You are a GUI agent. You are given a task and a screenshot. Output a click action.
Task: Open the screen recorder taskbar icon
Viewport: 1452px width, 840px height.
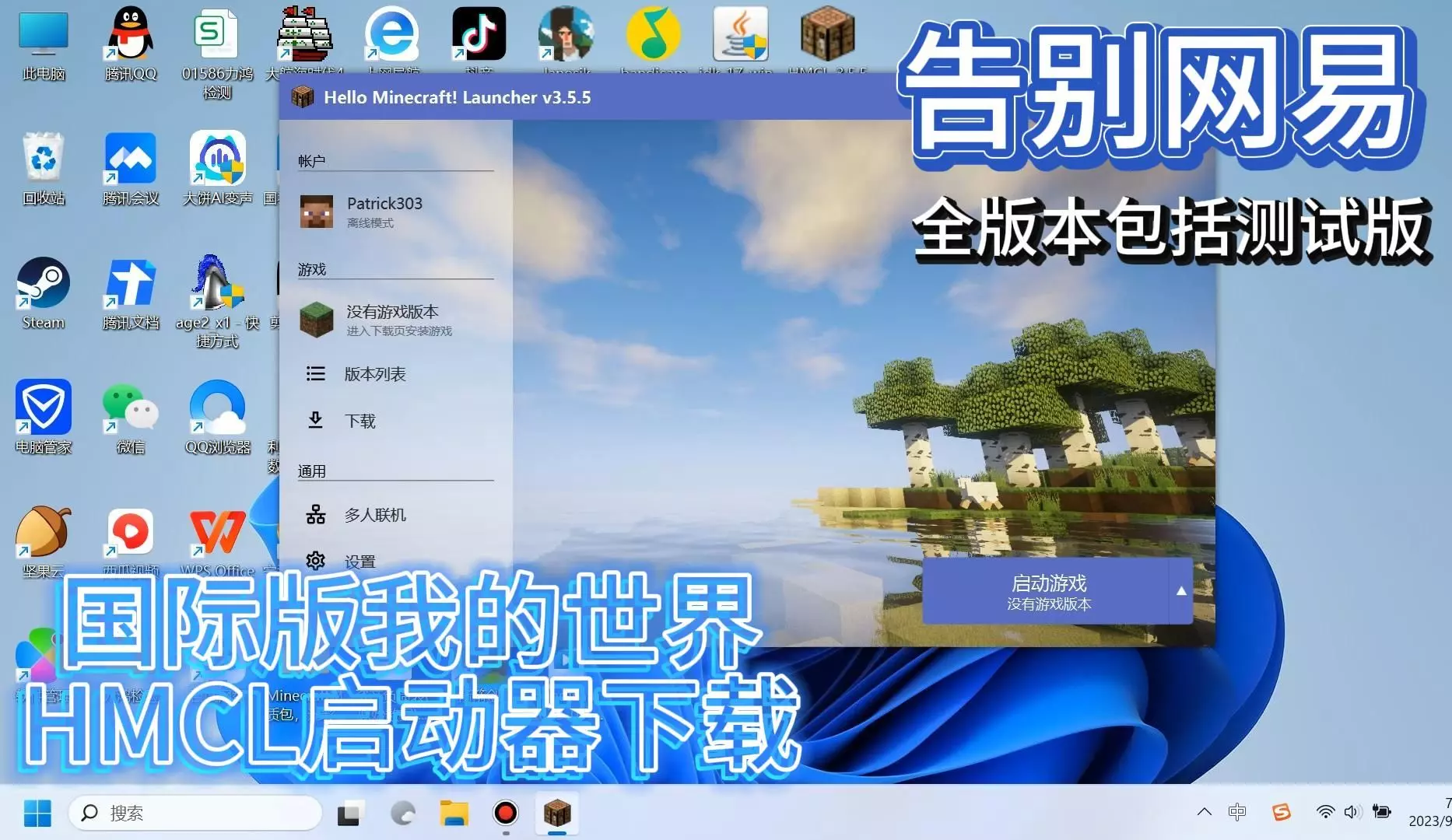click(x=506, y=814)
